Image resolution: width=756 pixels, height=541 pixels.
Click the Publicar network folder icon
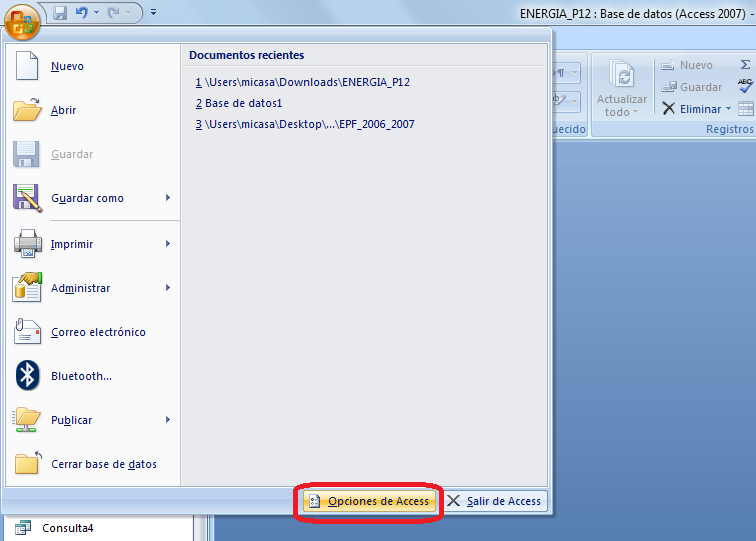pyautogui.click(x=27, y=419)
